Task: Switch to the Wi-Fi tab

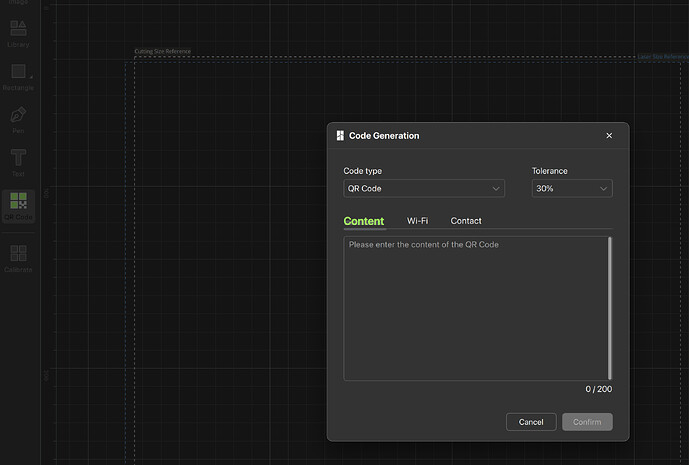Action: [x=417, y=221]
